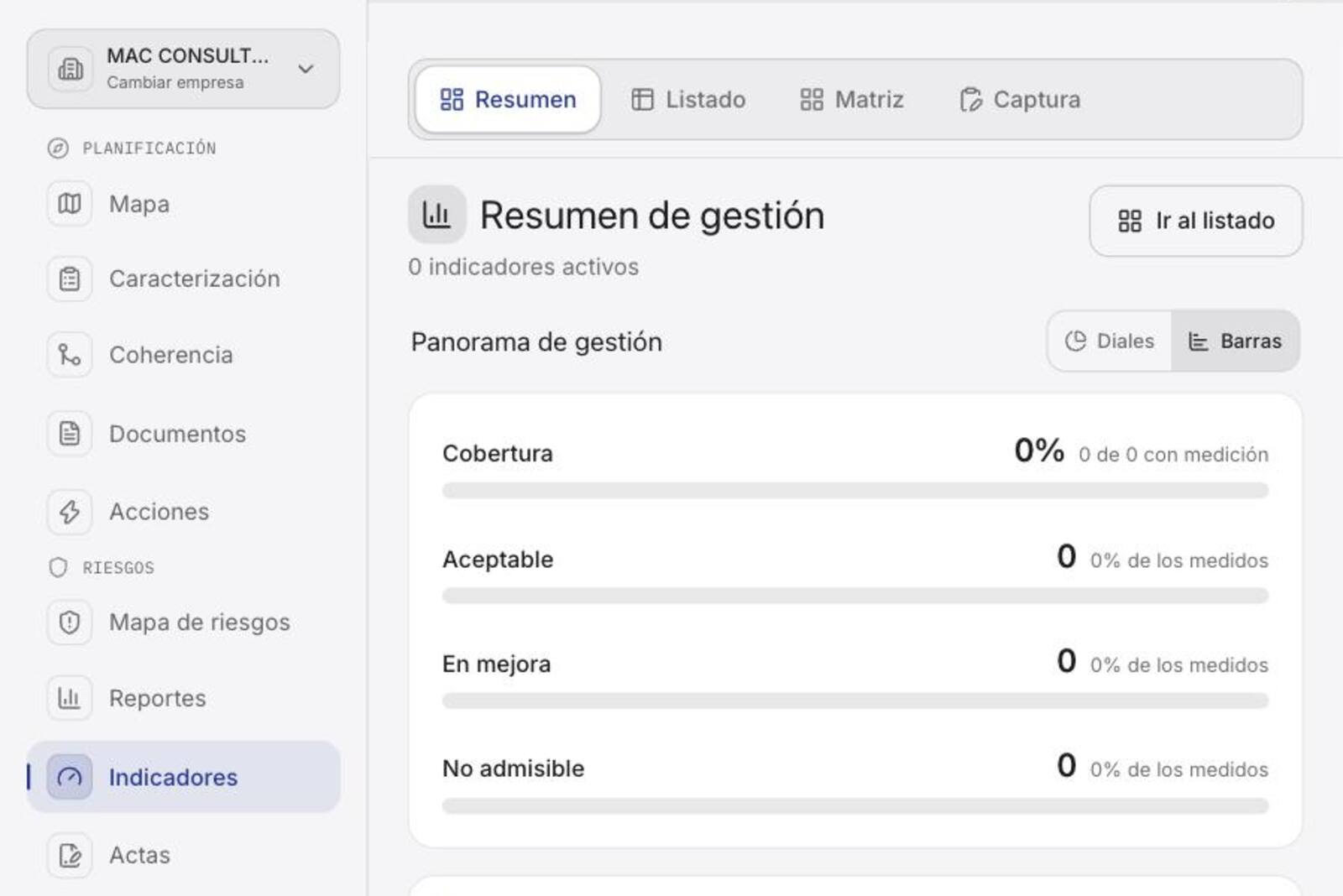Open the Matriz tab
1343x896 pixels.
point(852,100)
